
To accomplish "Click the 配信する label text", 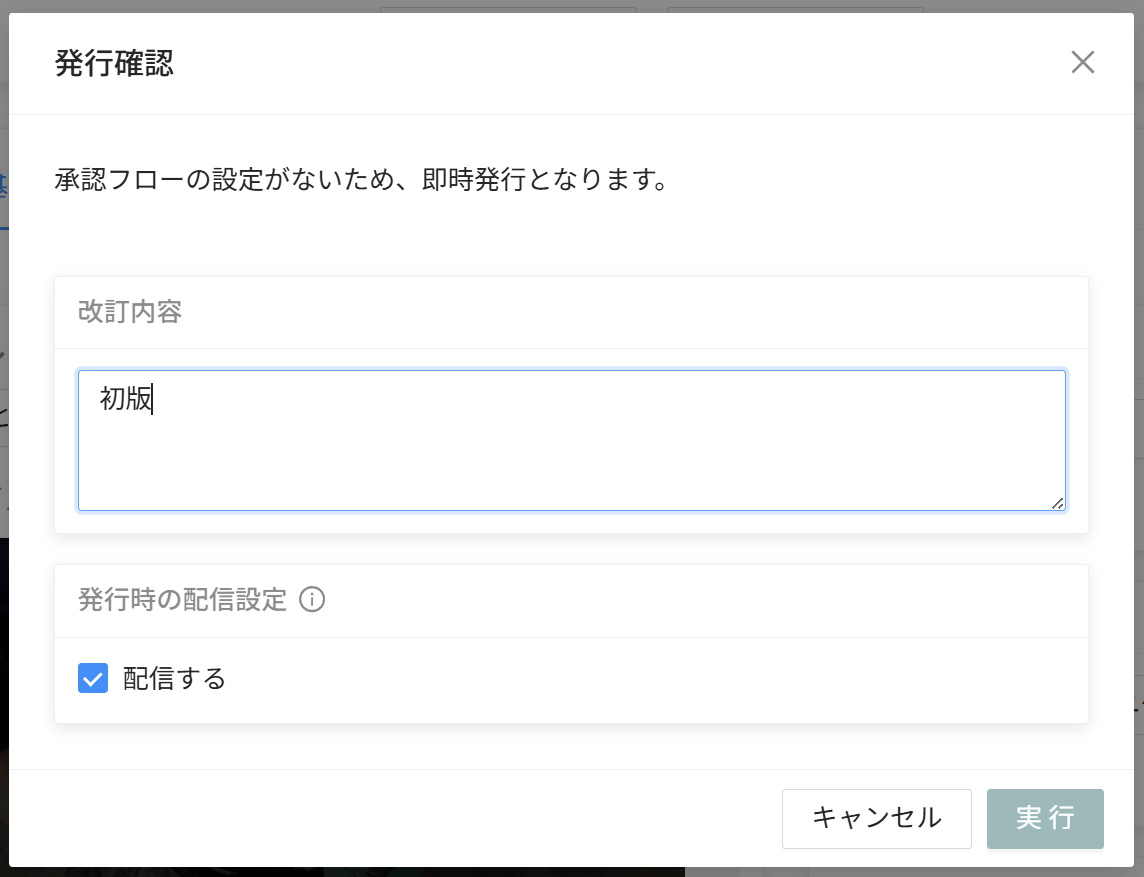I will (175, 679).
